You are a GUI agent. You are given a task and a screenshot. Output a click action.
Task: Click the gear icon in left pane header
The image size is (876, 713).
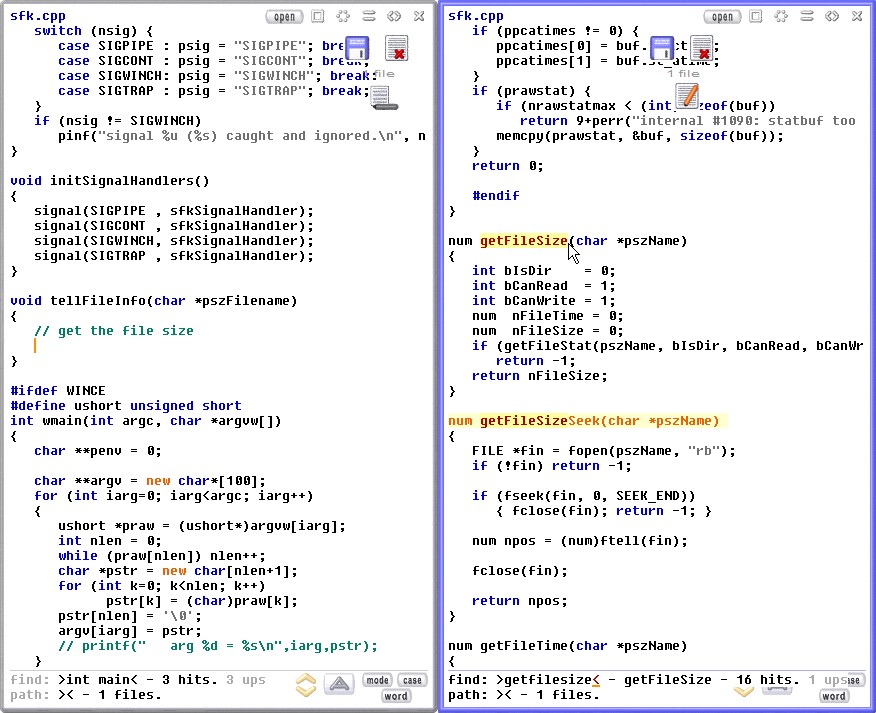(343, 16)
